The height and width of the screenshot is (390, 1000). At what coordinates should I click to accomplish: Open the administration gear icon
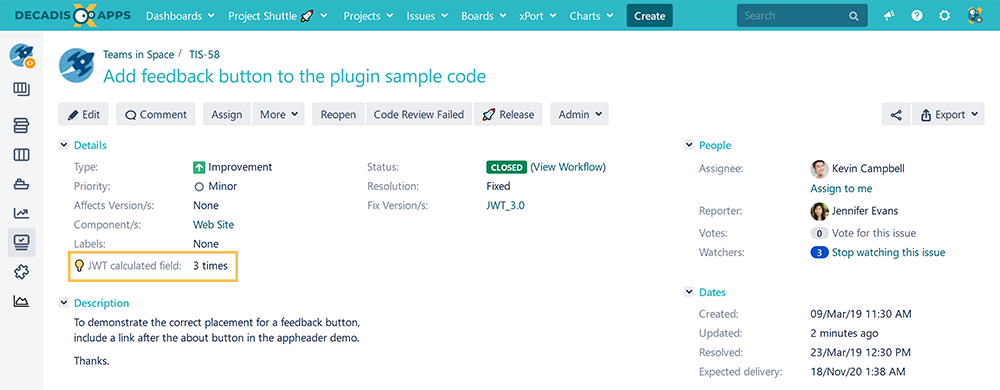tap(945, 16)
